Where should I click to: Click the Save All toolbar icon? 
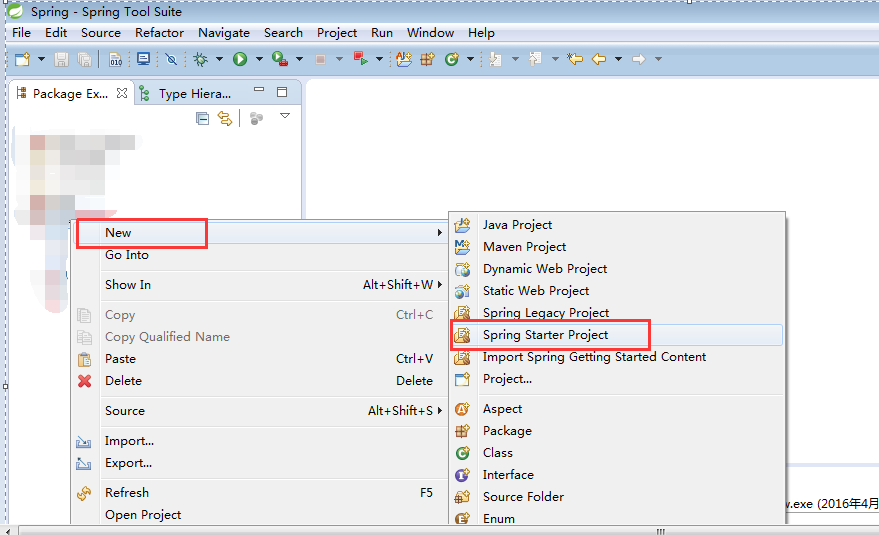[85, 59]
